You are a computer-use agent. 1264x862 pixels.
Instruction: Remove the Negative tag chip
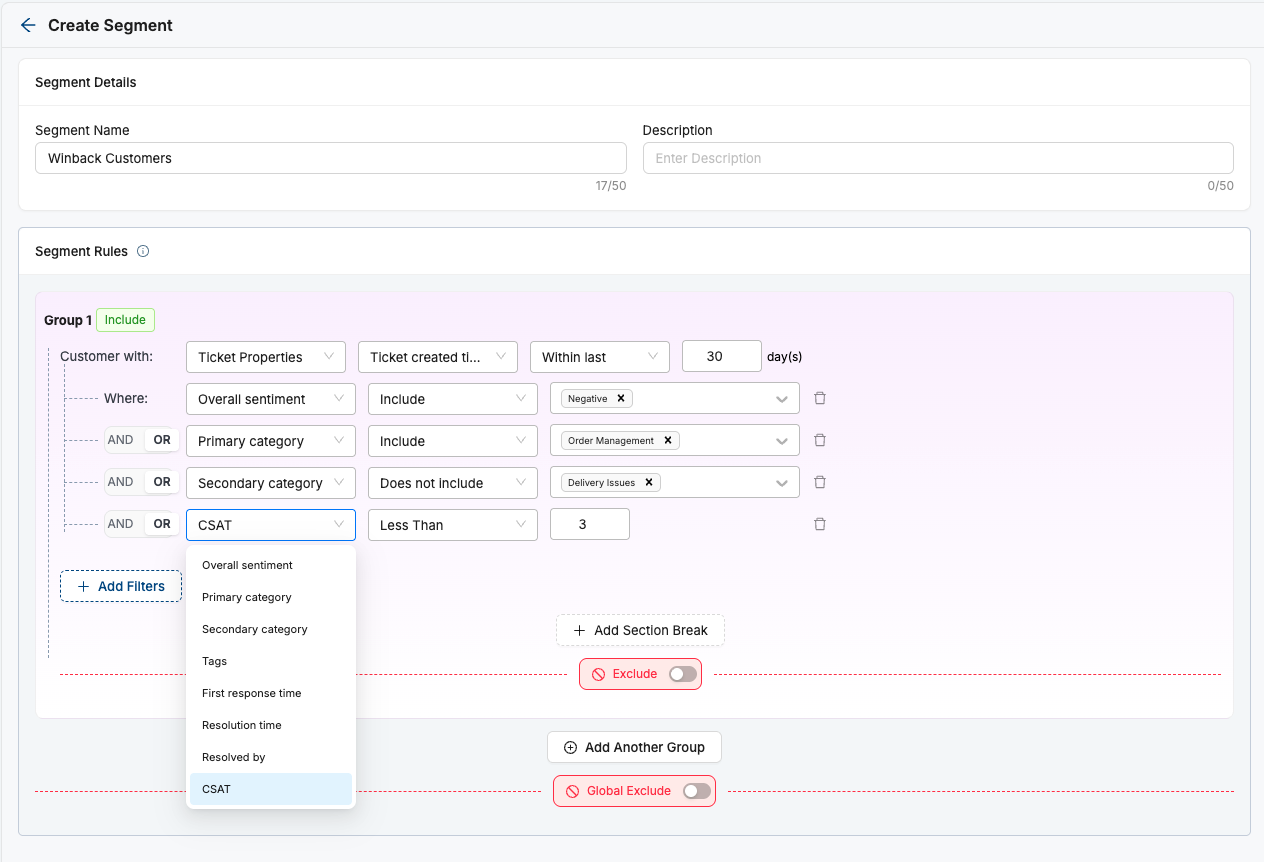pyautogui.click(x=621, y=398)
